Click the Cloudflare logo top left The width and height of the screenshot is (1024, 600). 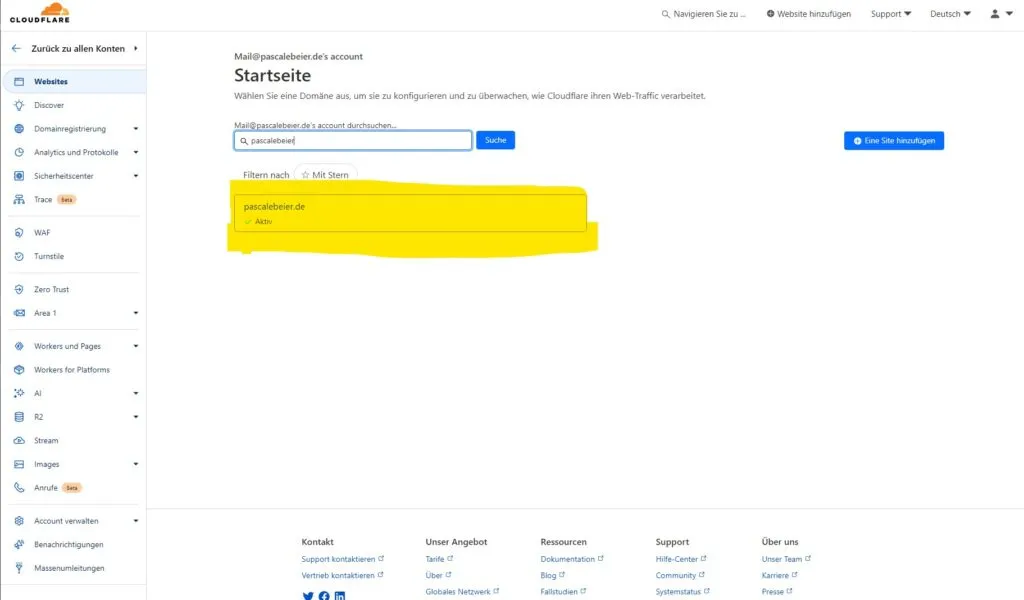coord(42,13)
